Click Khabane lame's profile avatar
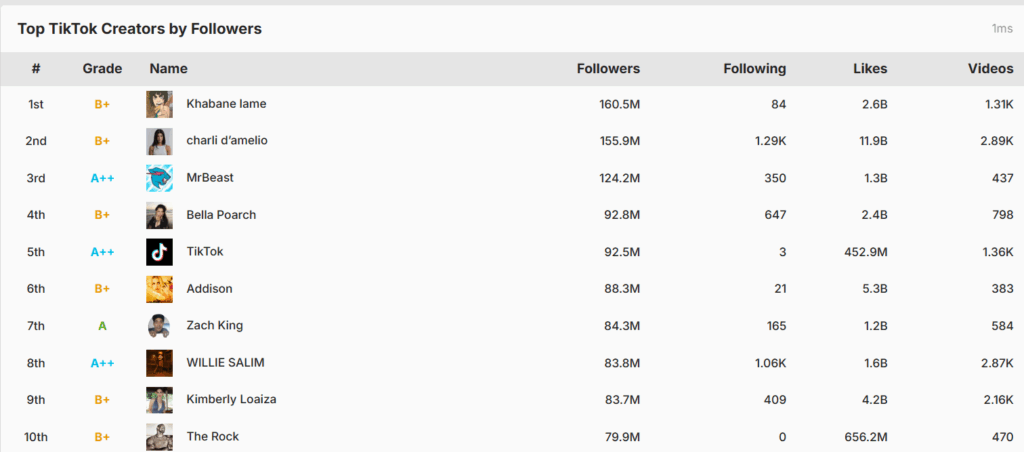The width and height of the screenshot is (1024, 452). tap(159, 104)
